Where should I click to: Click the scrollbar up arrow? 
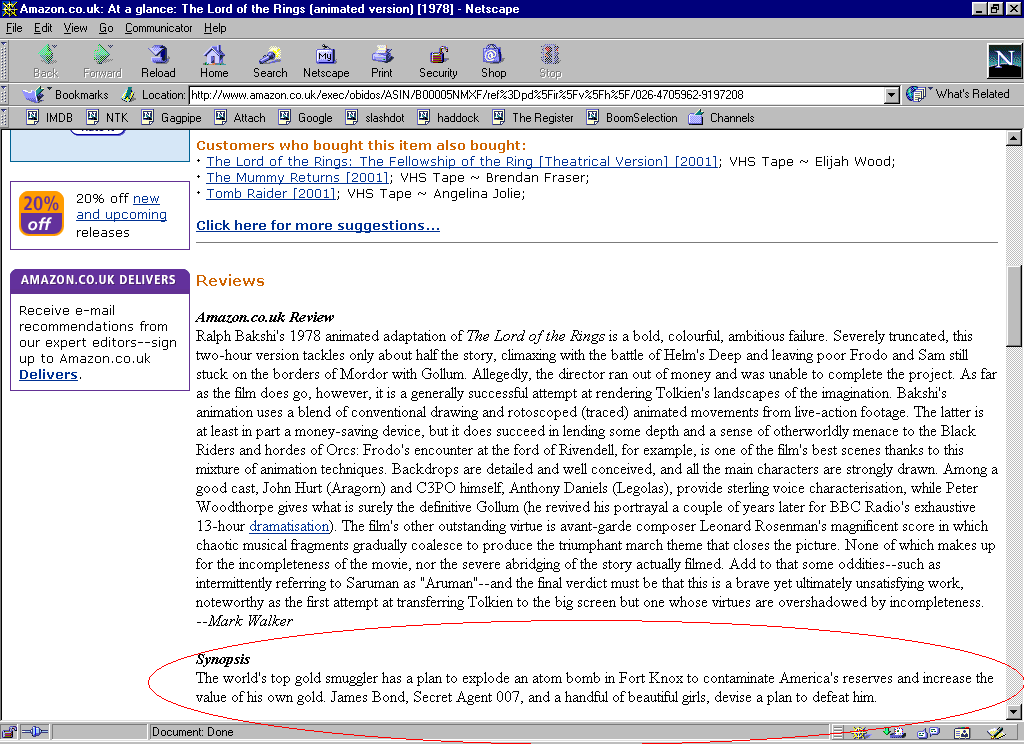click(x=1014, y=138)
